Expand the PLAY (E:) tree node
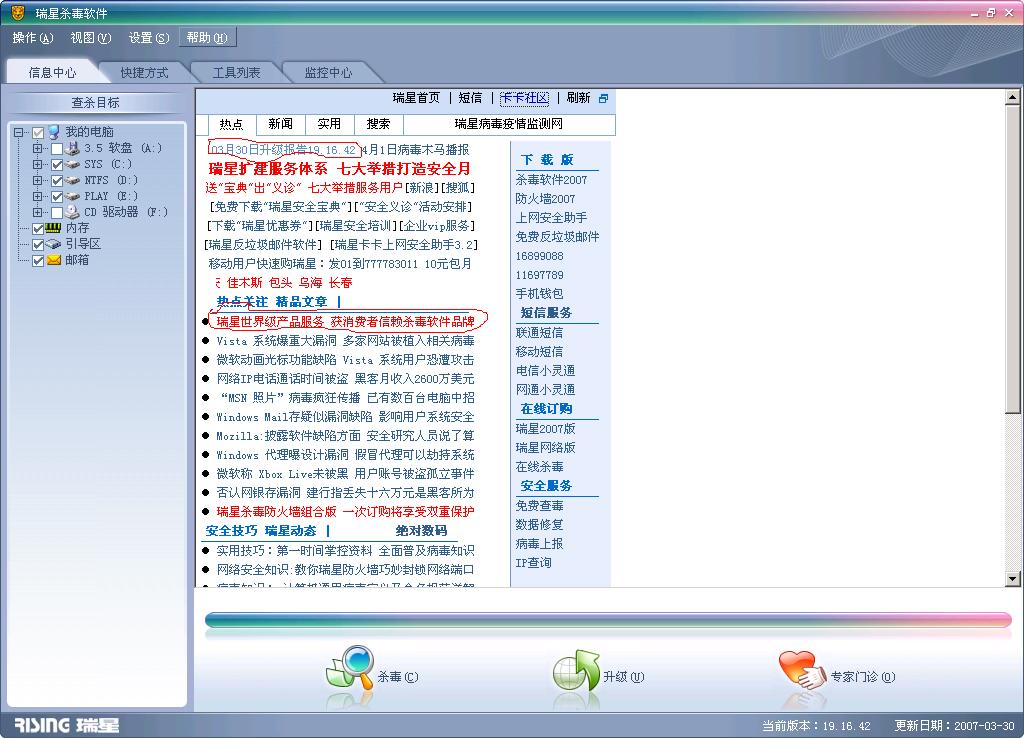The height and width of the screenshot is (738, 1024). [38, 197]
